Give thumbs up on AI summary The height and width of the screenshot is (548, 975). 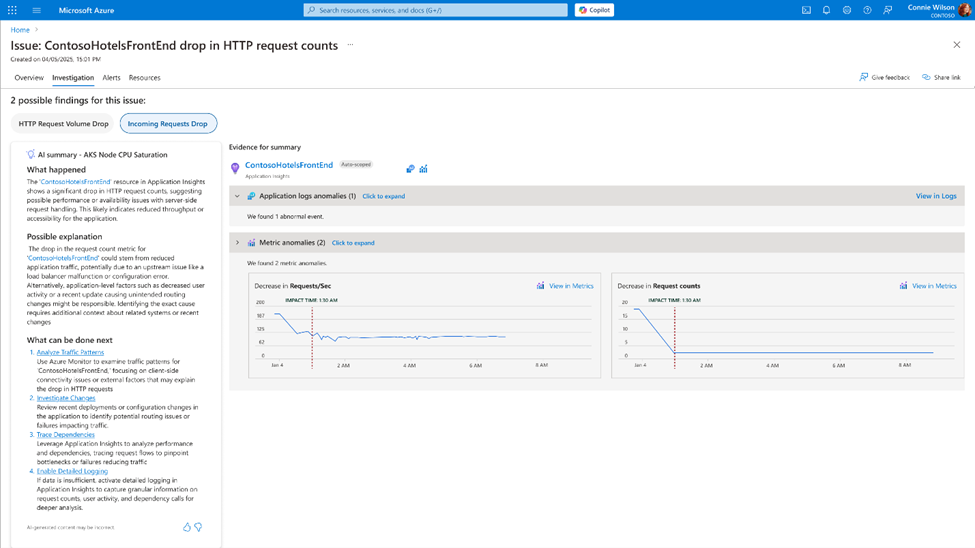(x=187, y=527)
